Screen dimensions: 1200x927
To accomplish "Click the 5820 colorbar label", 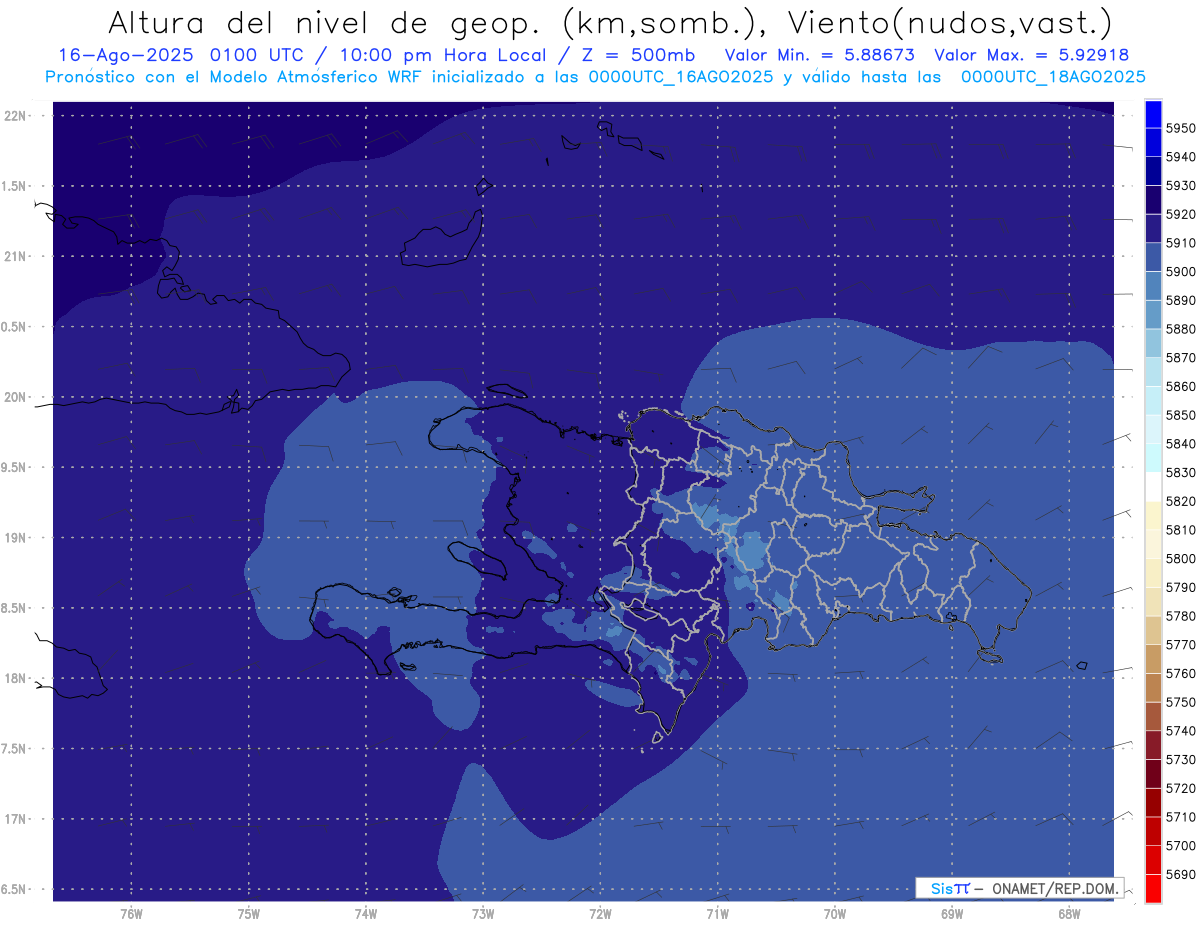I will click(x=1180, y=501).
